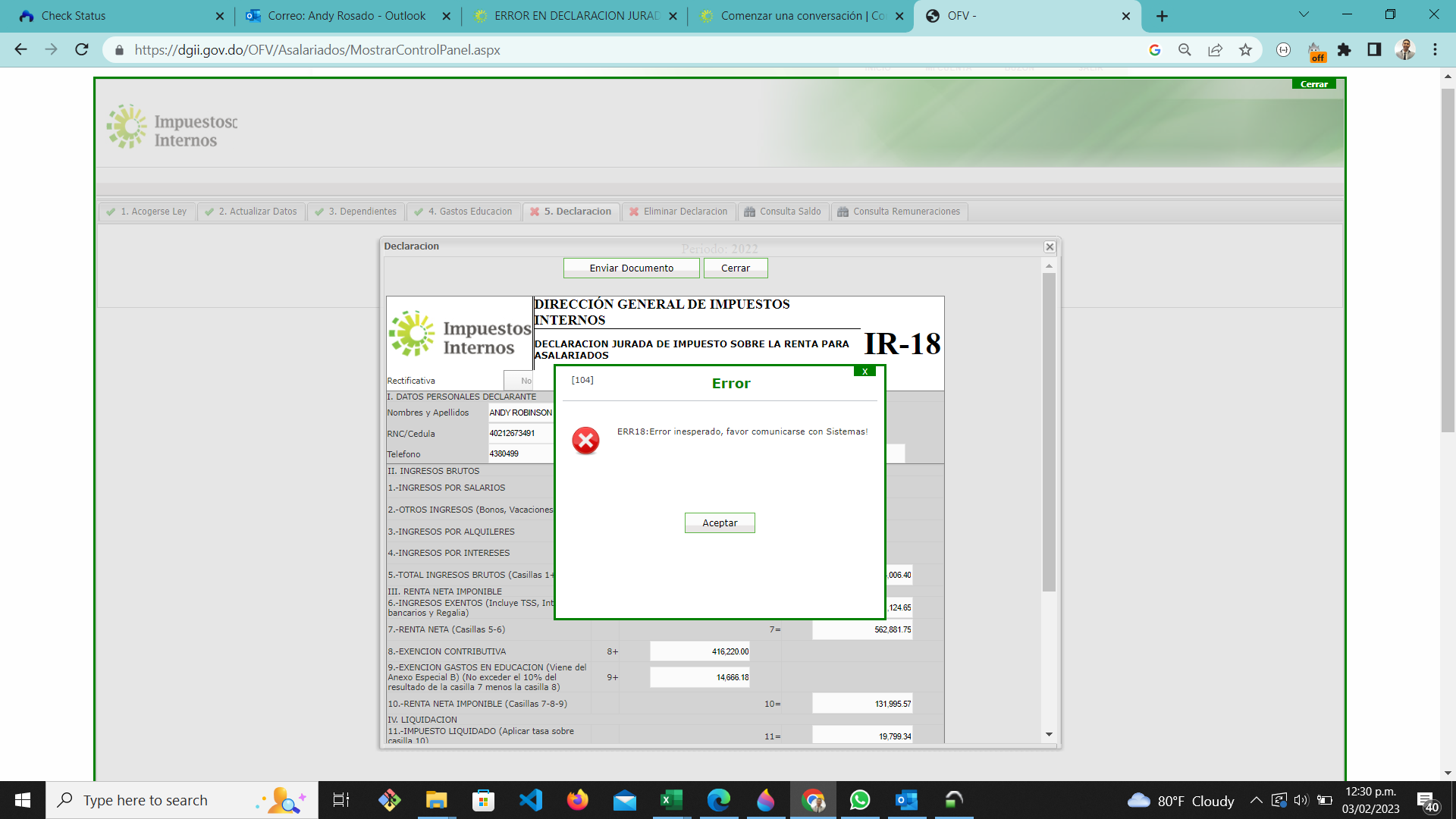
Task: Click the green Cerrar link at top right
Action: 1313,84
